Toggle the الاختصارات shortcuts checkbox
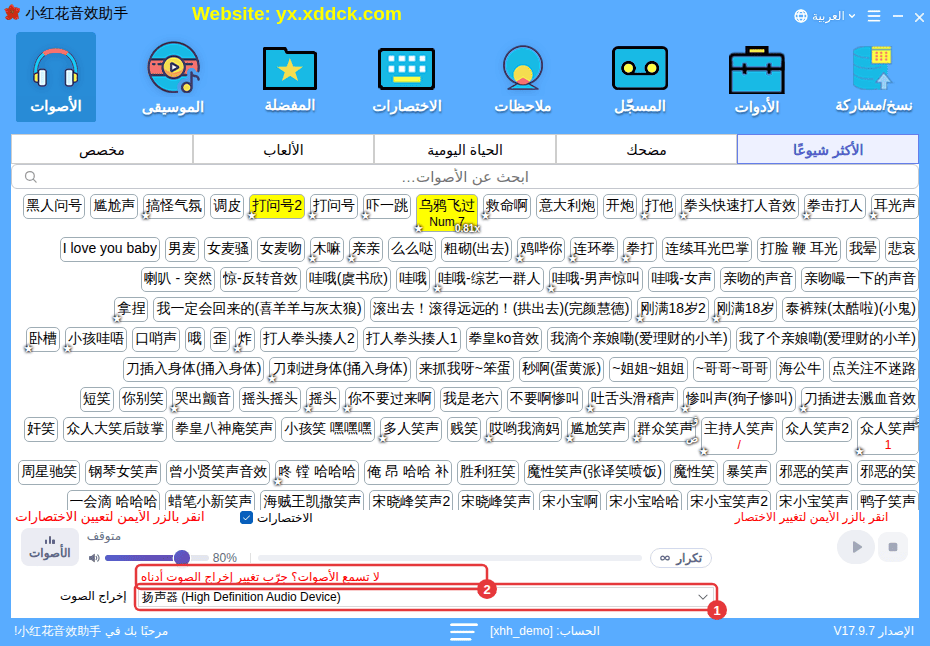The height and width of the screenshot is (646, 930). 247,518
